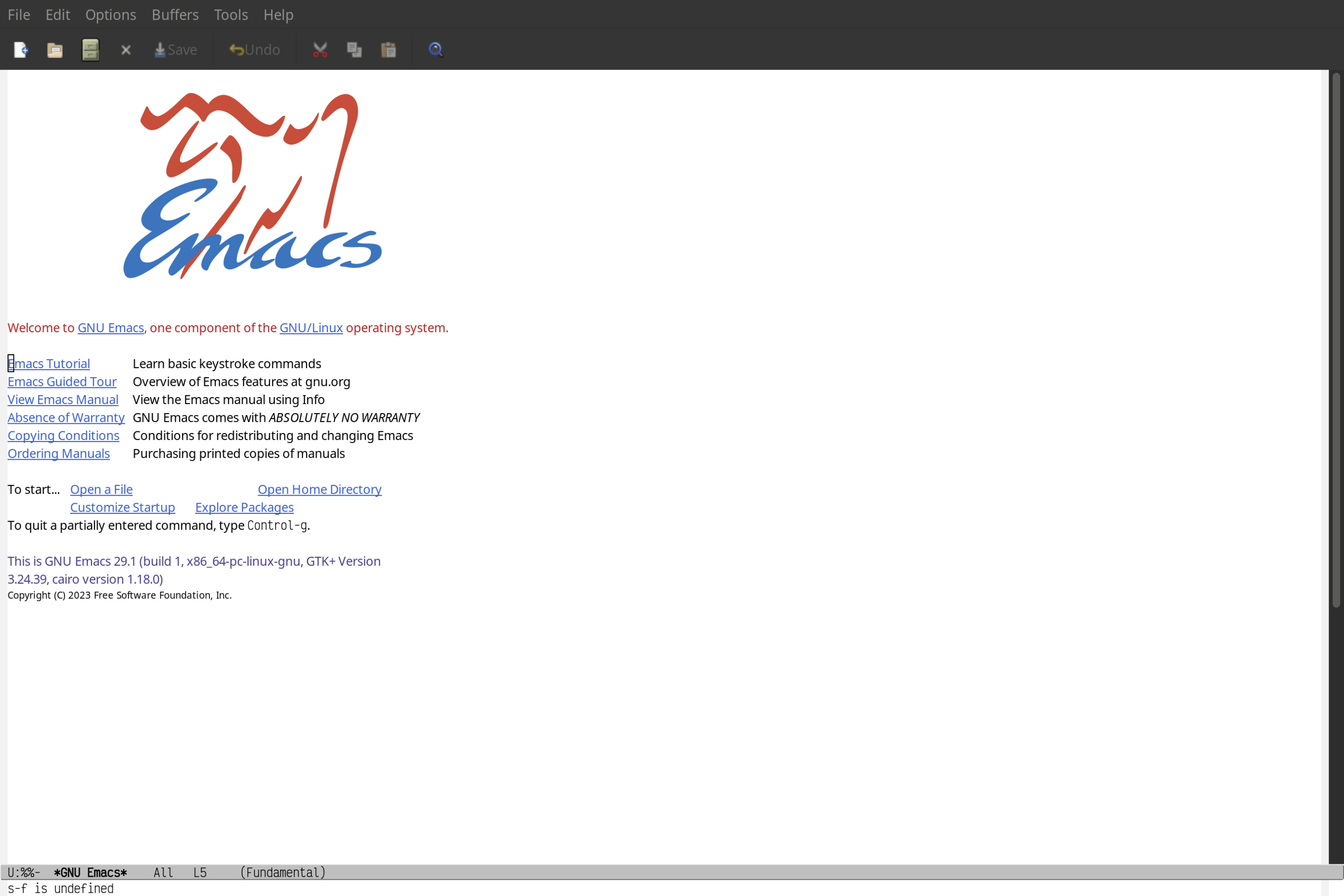Undo last action using undo icon
Viewport: 1344px width, 896px height.
point(252,49)
